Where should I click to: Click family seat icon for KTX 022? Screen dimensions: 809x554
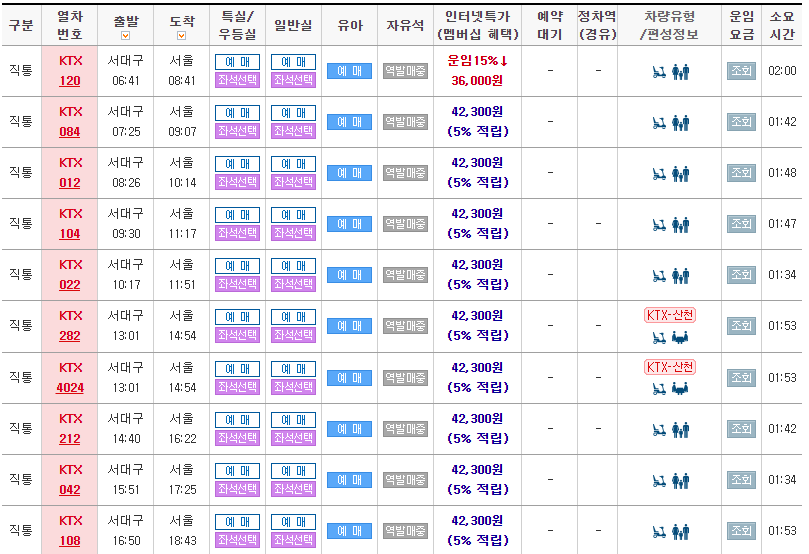pyautogui.click(x=681, y=276)
